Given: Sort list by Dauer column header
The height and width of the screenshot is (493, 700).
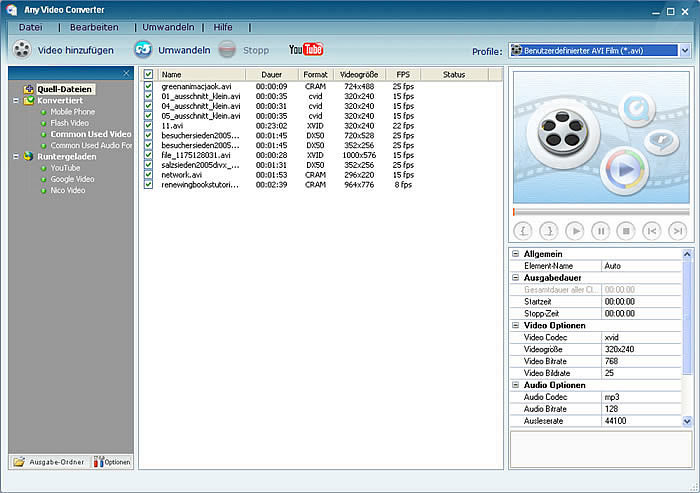Looking at the screenshot, I should click(x=272, y=75).
